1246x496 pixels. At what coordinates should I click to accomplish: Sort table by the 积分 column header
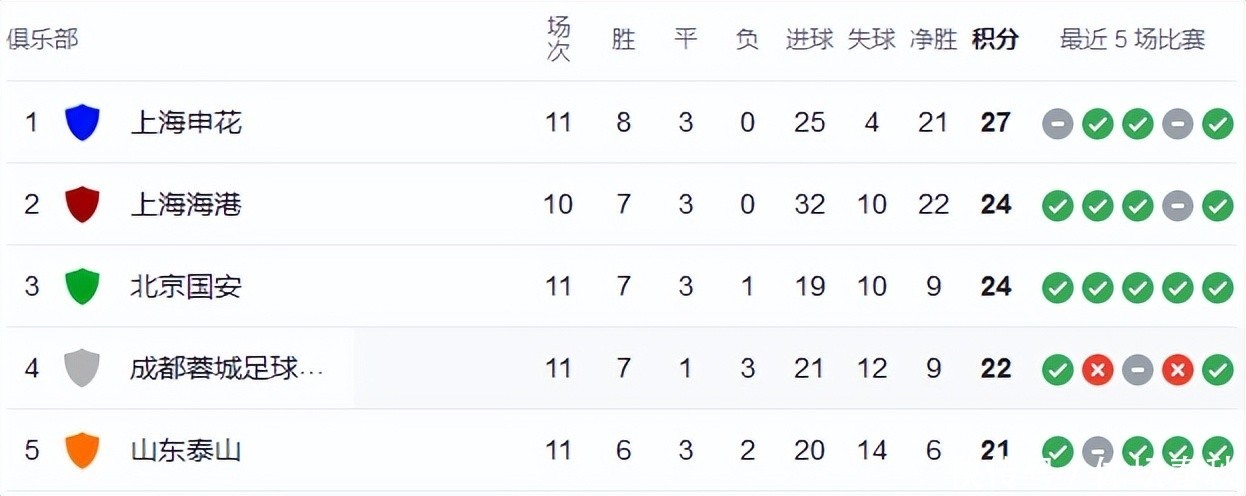(995, 40)
